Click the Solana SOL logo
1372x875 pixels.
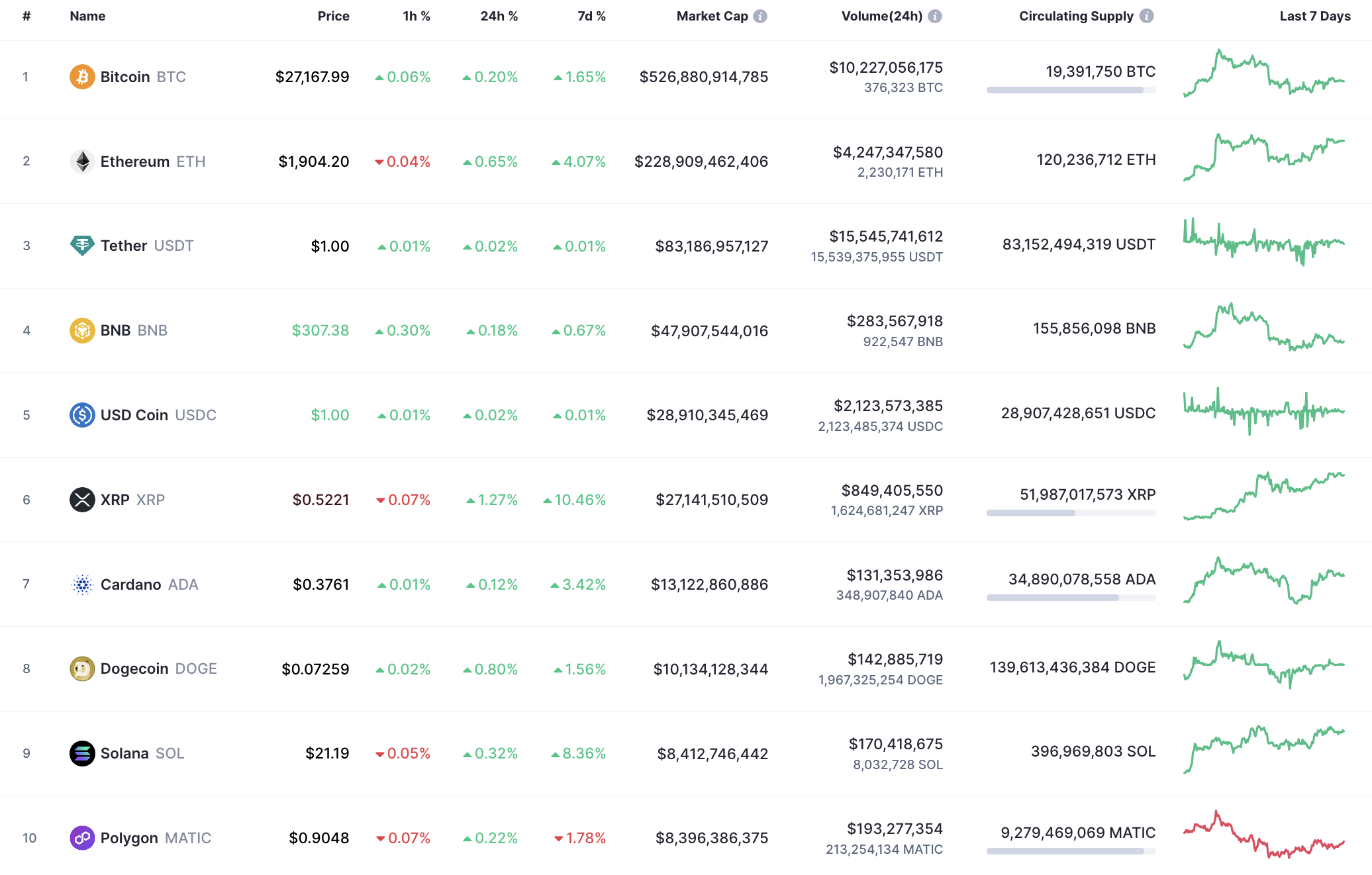click(x=82, y=753)
